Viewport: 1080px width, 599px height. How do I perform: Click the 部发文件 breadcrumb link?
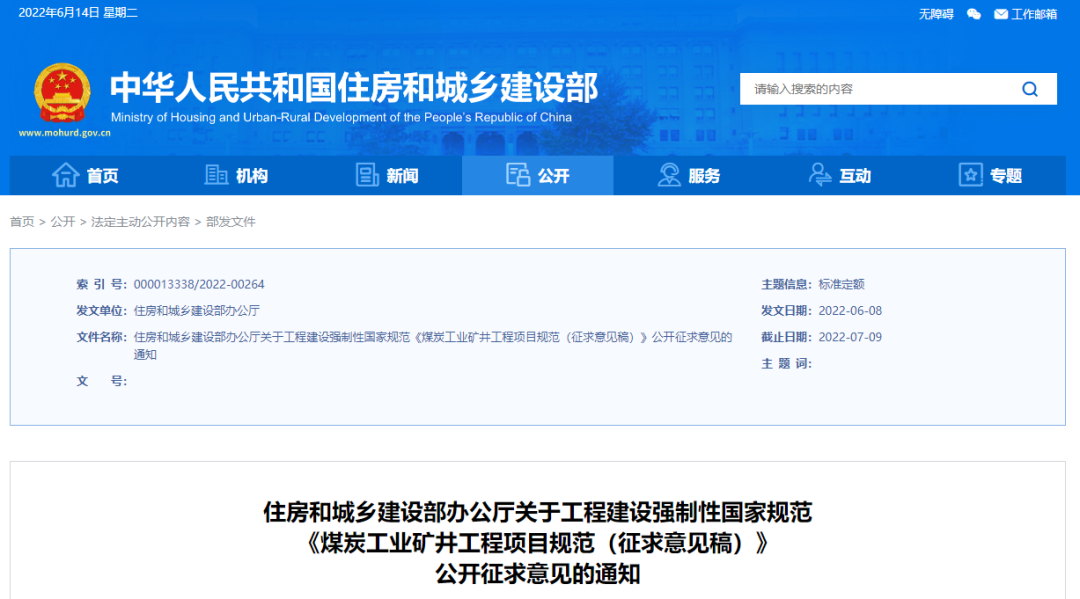[231, 222]
